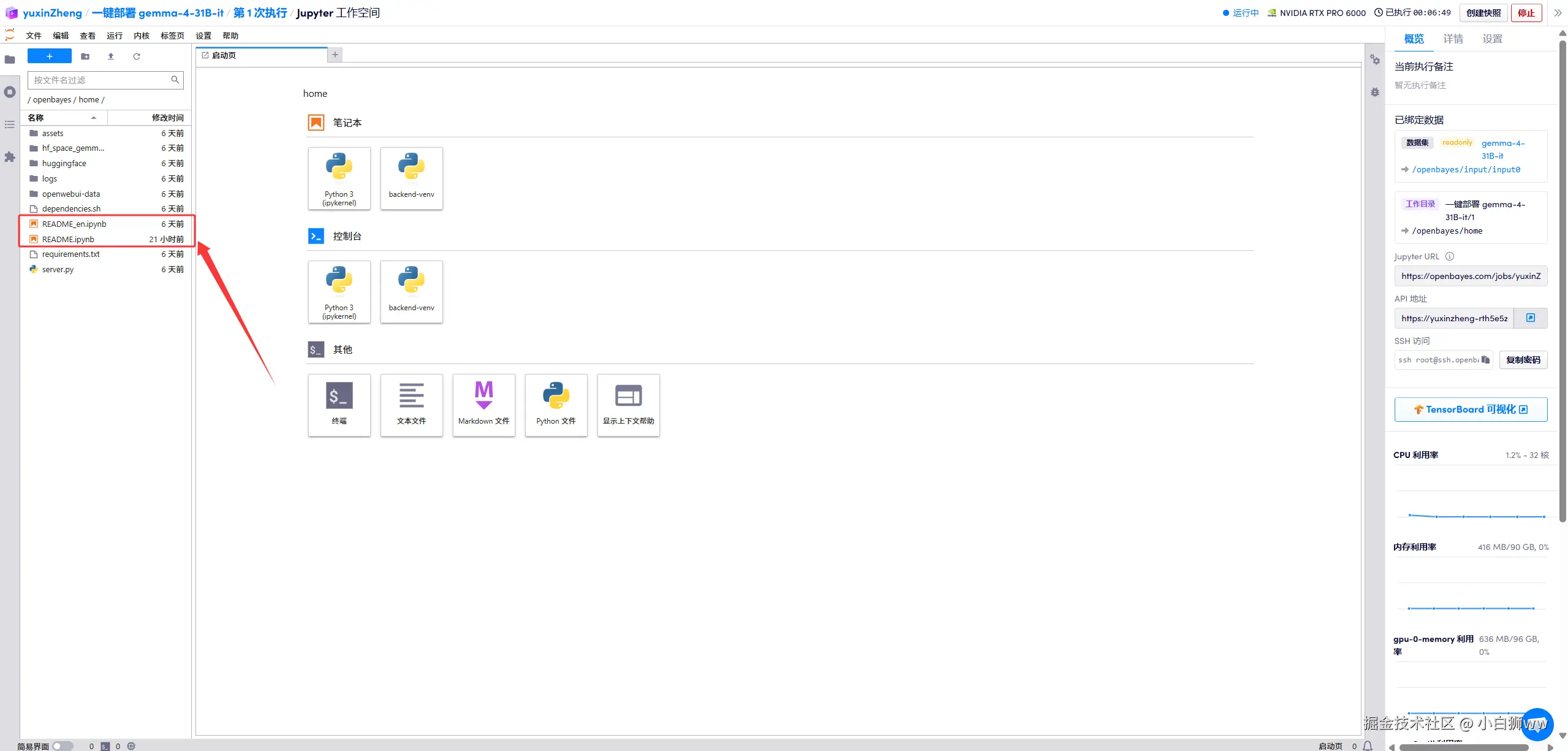Open the extension manager puzzle icon
This screenshot has height=751, width=1568.
[x=10, y=157]
